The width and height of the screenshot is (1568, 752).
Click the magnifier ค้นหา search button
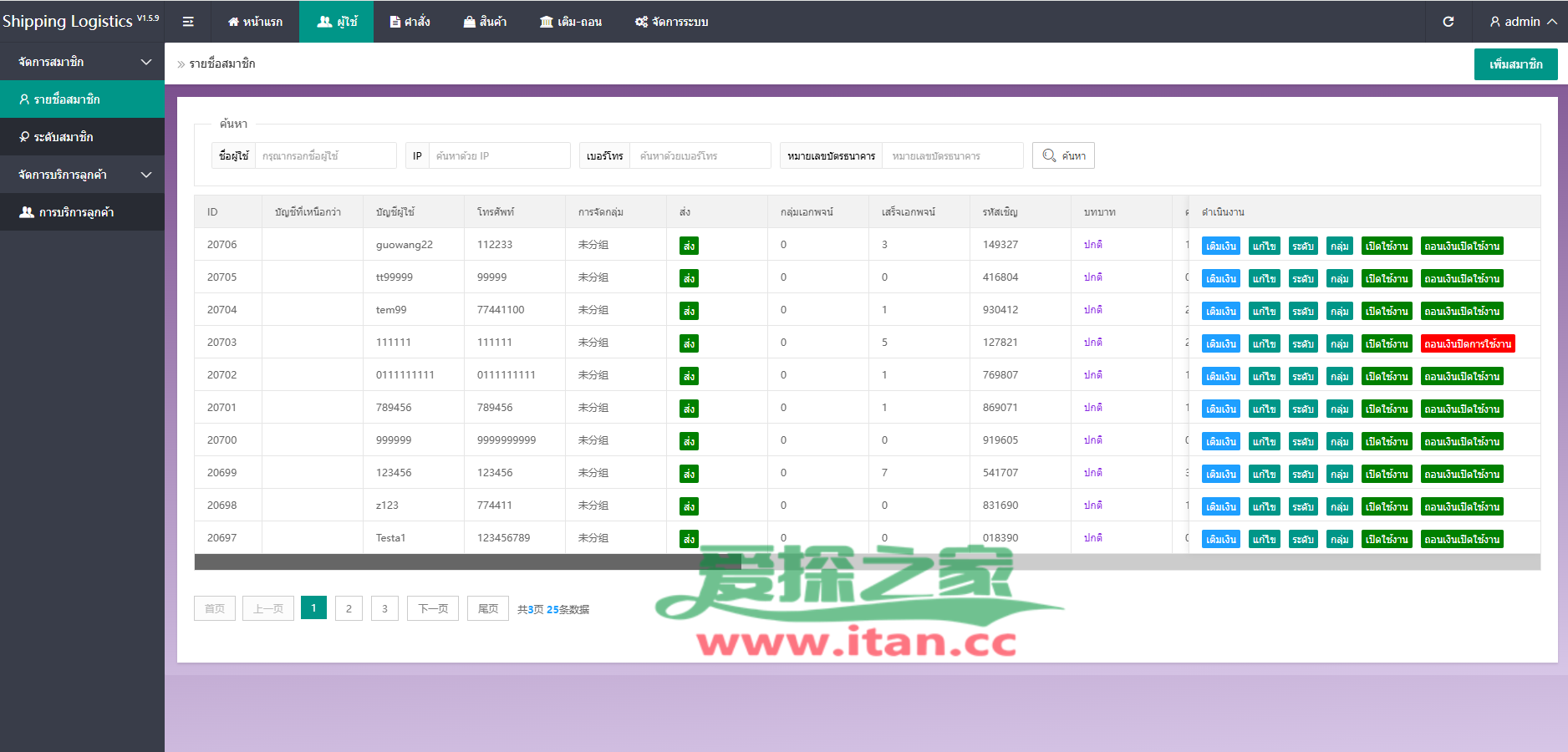tap(1063, 155)
